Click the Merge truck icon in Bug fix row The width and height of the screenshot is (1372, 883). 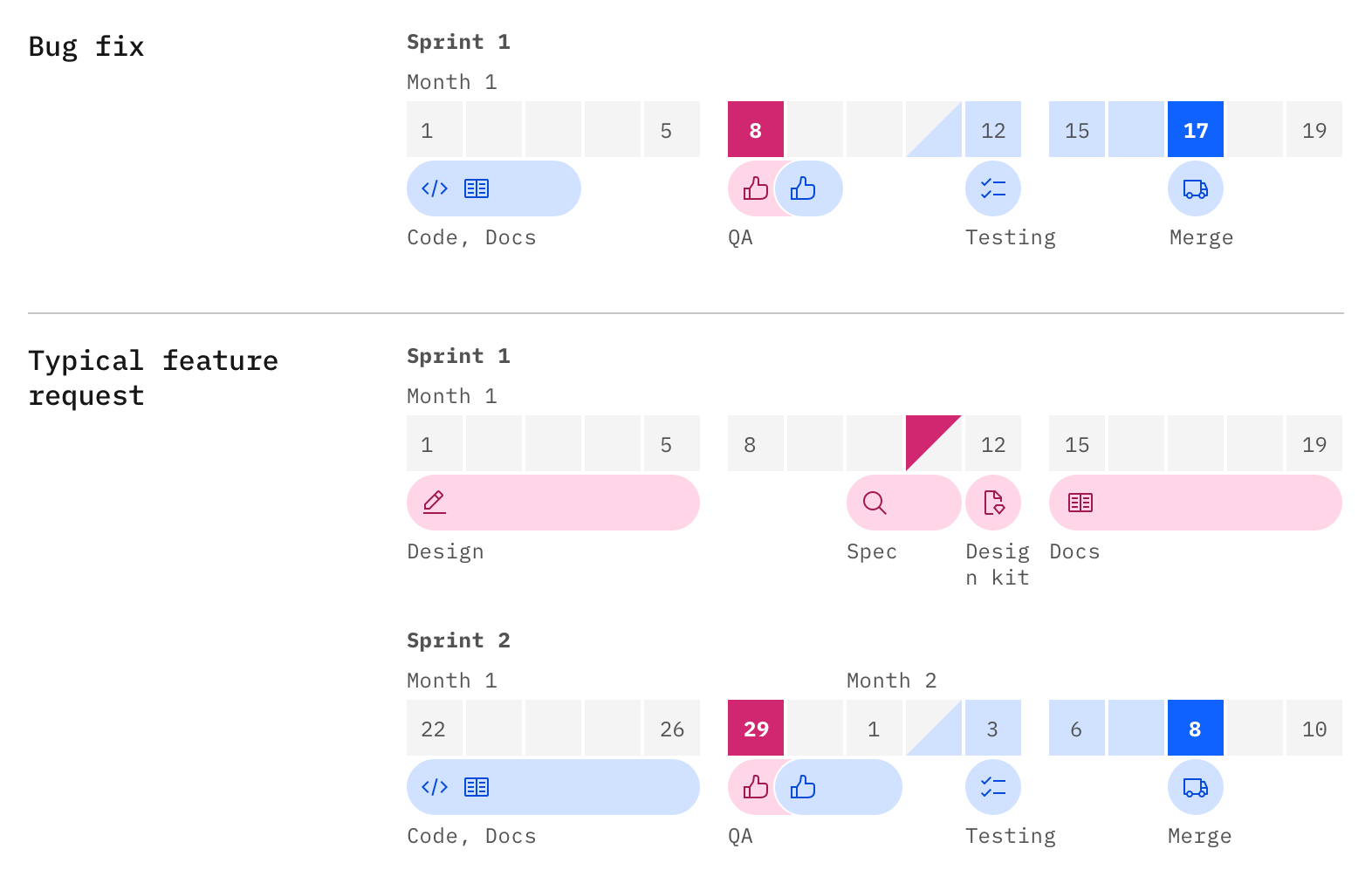point(1196,188)
